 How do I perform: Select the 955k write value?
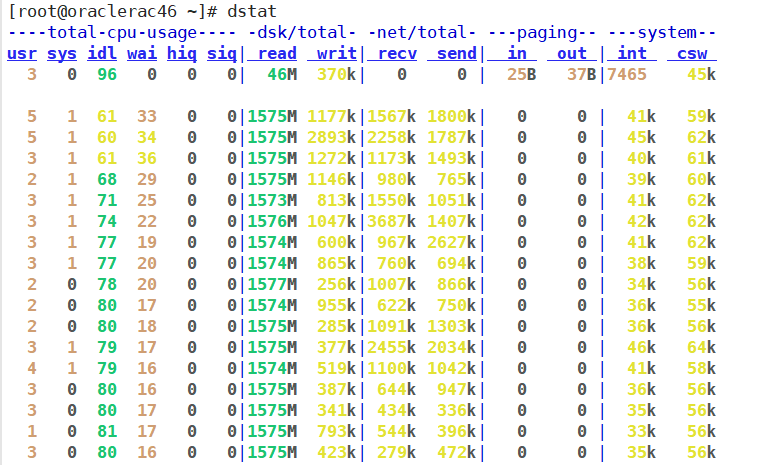pos(337,305)
